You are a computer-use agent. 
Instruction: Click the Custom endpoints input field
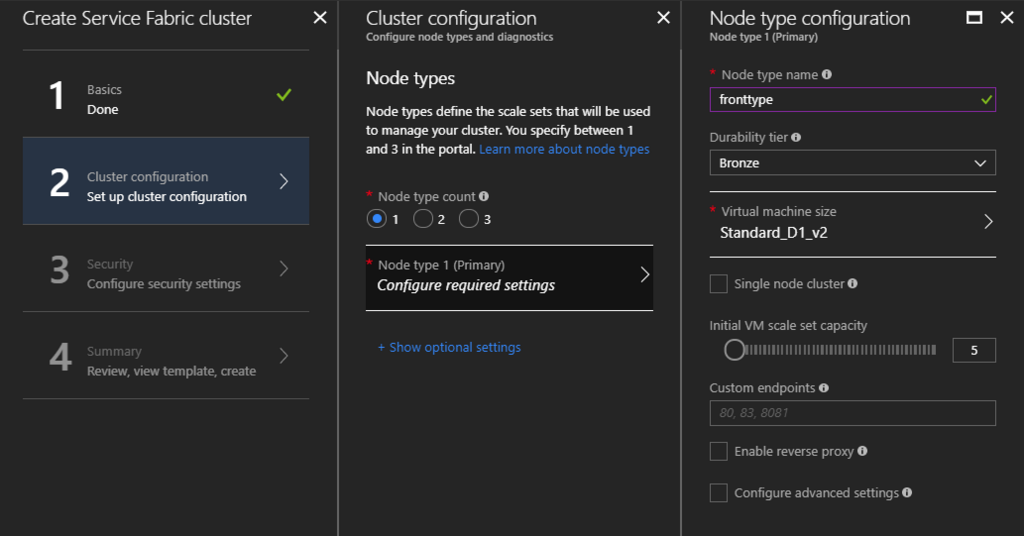pyautogui.click(x=852, y=413)
